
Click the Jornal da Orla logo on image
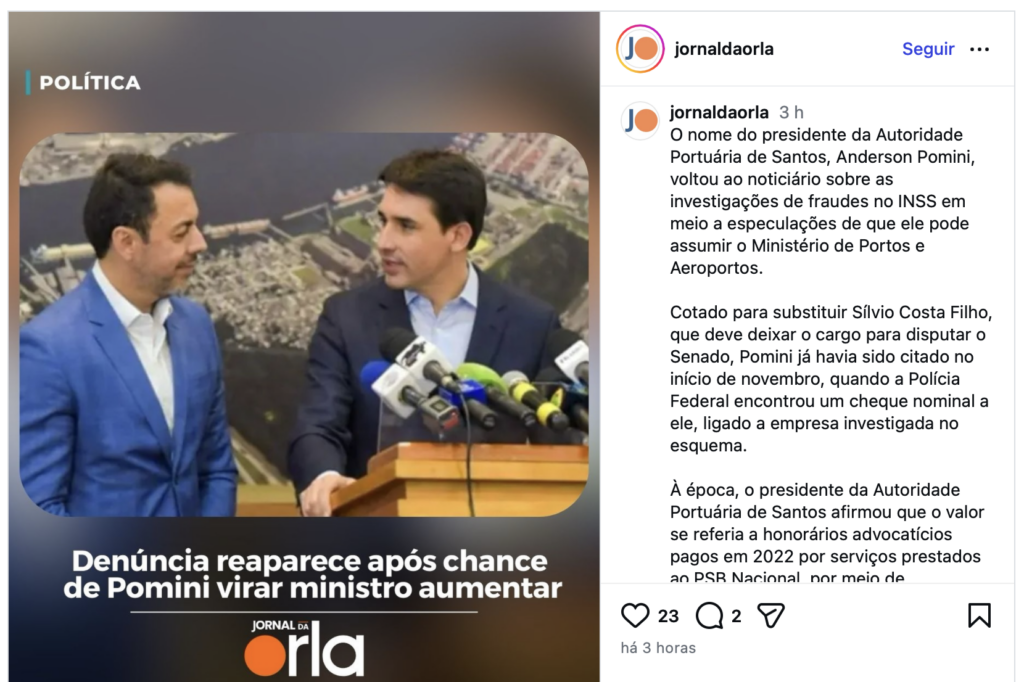pos(304,647)
